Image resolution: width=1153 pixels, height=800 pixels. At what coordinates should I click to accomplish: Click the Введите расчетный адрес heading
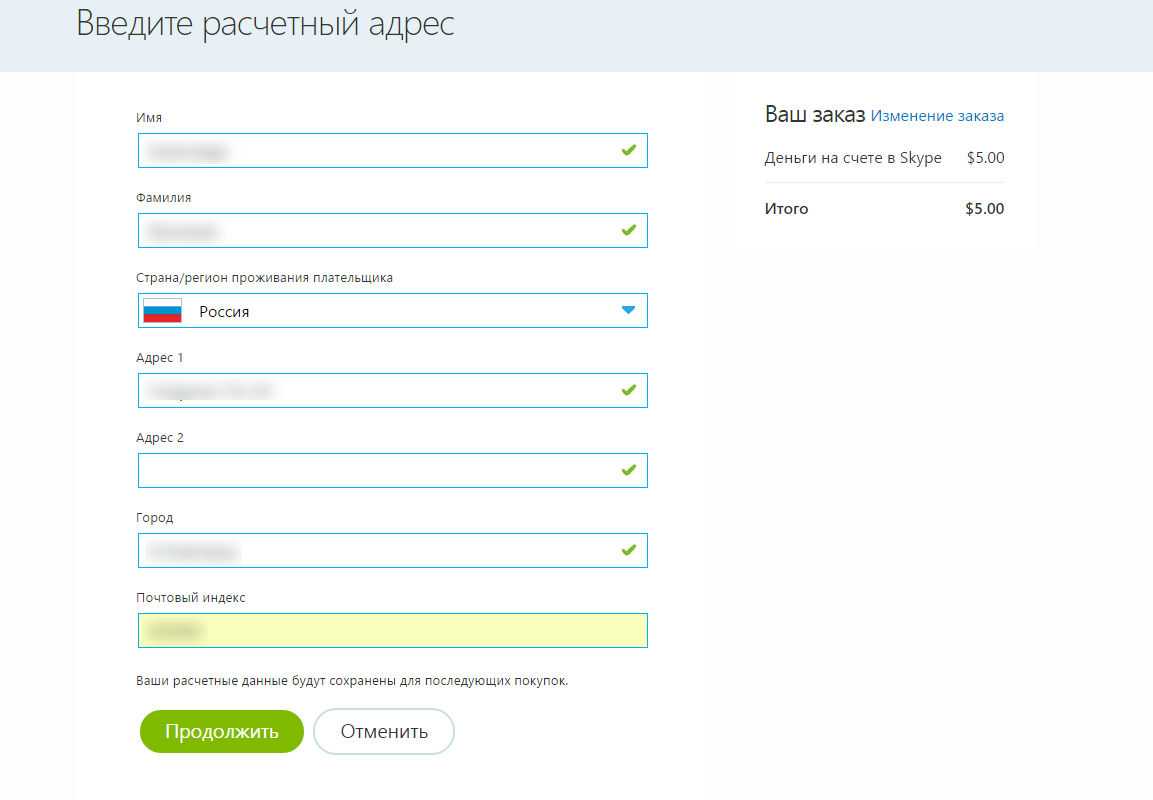(x=265, y=24)
